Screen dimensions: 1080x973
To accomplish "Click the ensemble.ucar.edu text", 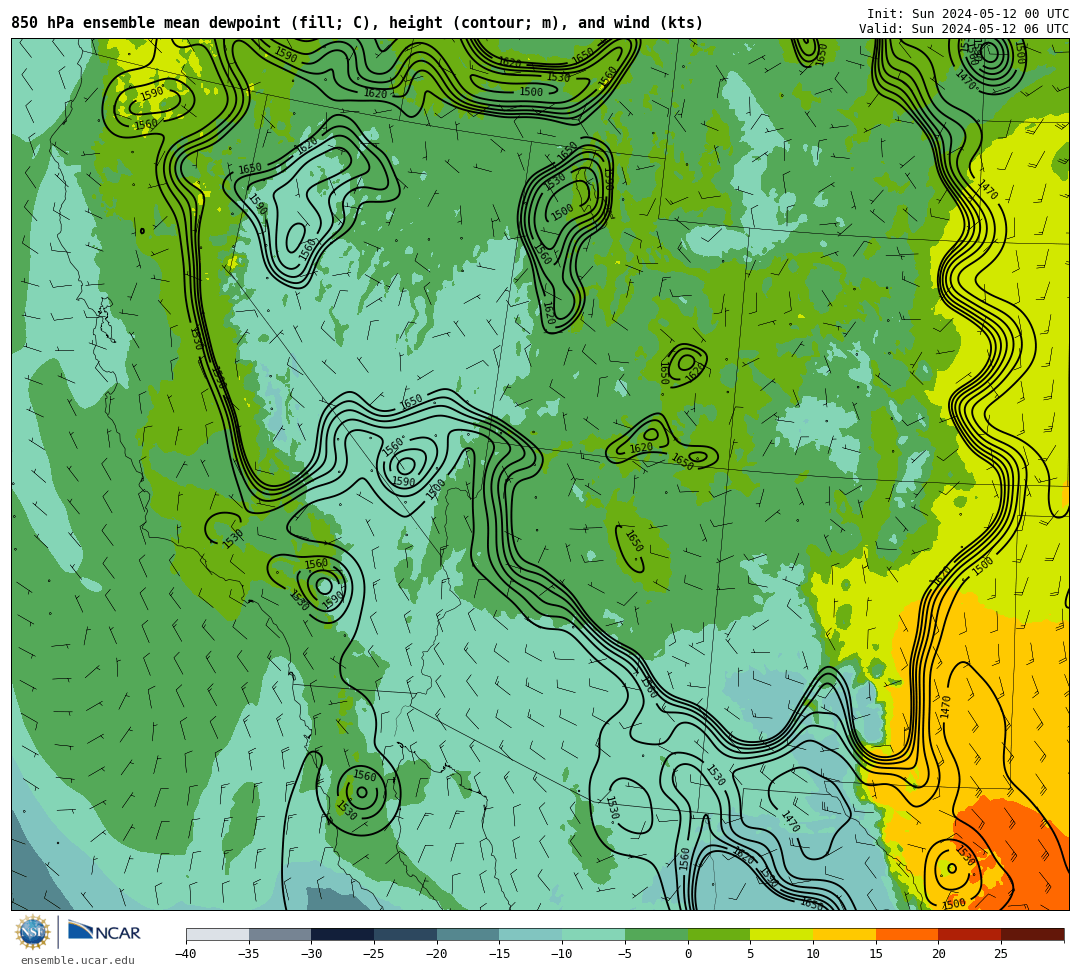I will [78, 960].
